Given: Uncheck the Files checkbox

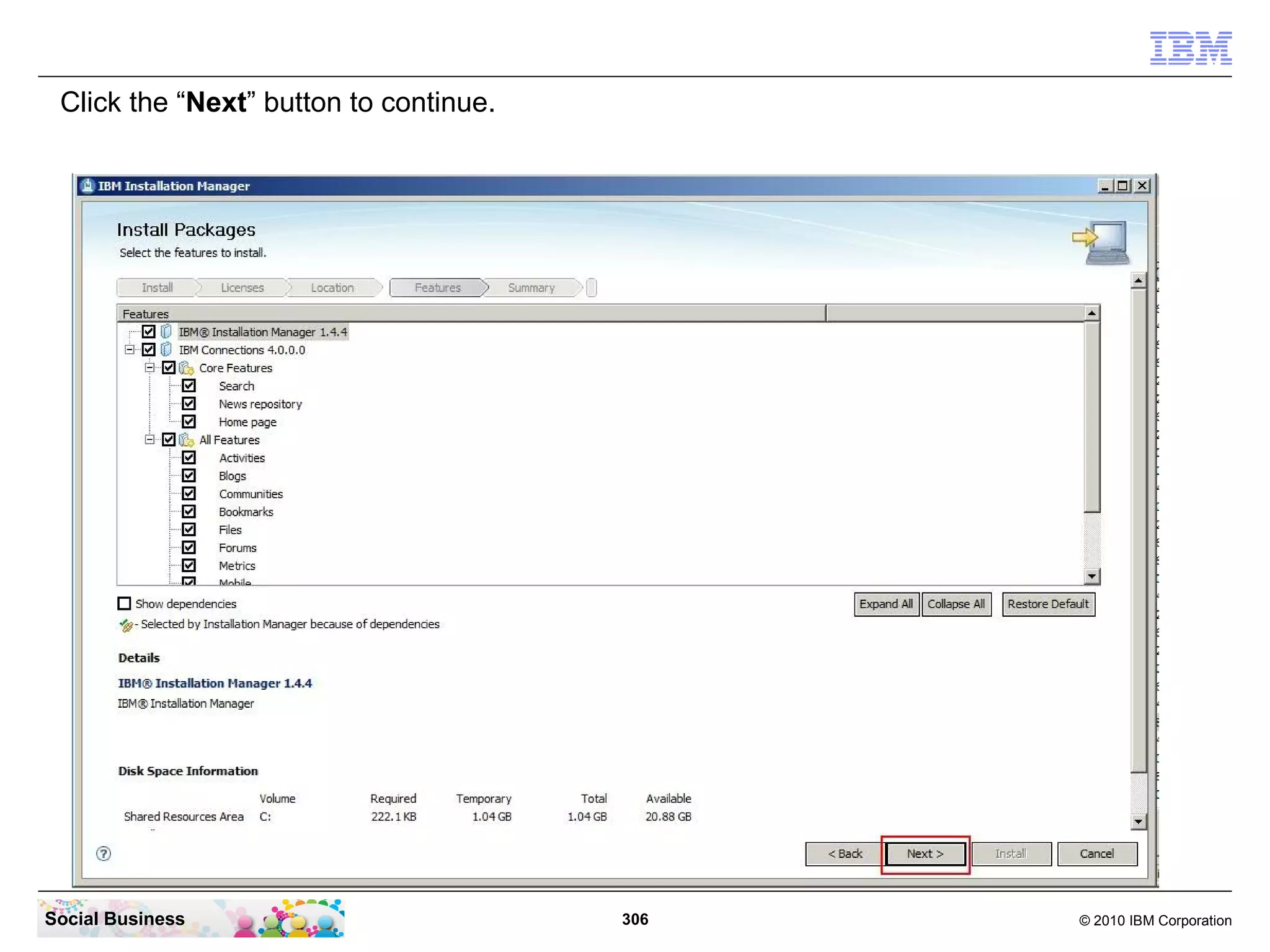Looking at the screenshot, I should (x=189, y=529).
